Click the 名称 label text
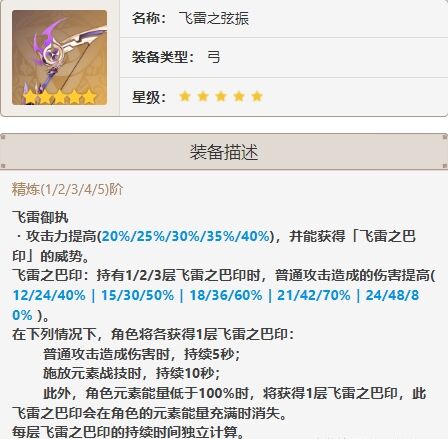This screenshot has width=448, height=439. coord(149,18)
